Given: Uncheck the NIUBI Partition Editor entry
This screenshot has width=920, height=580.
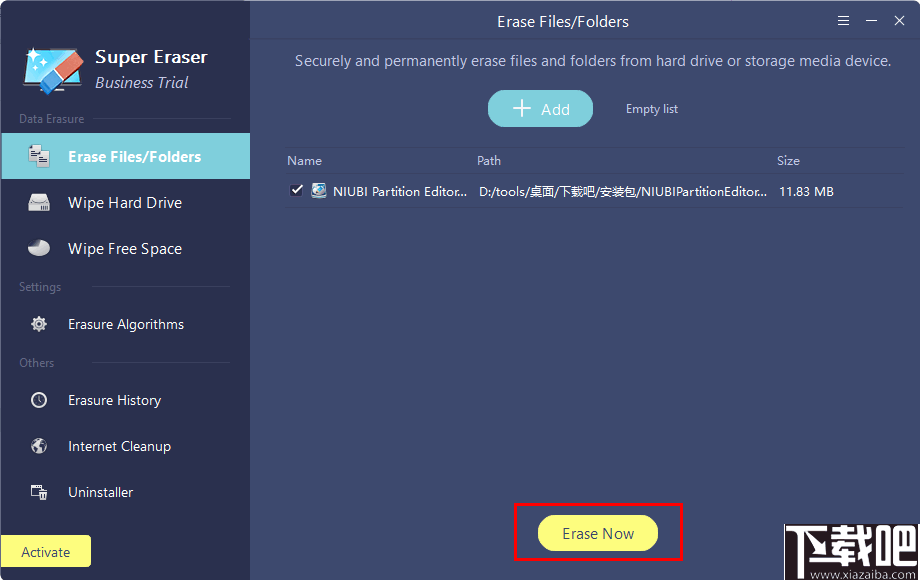Looking at the screenshot, I should point(296,190).
